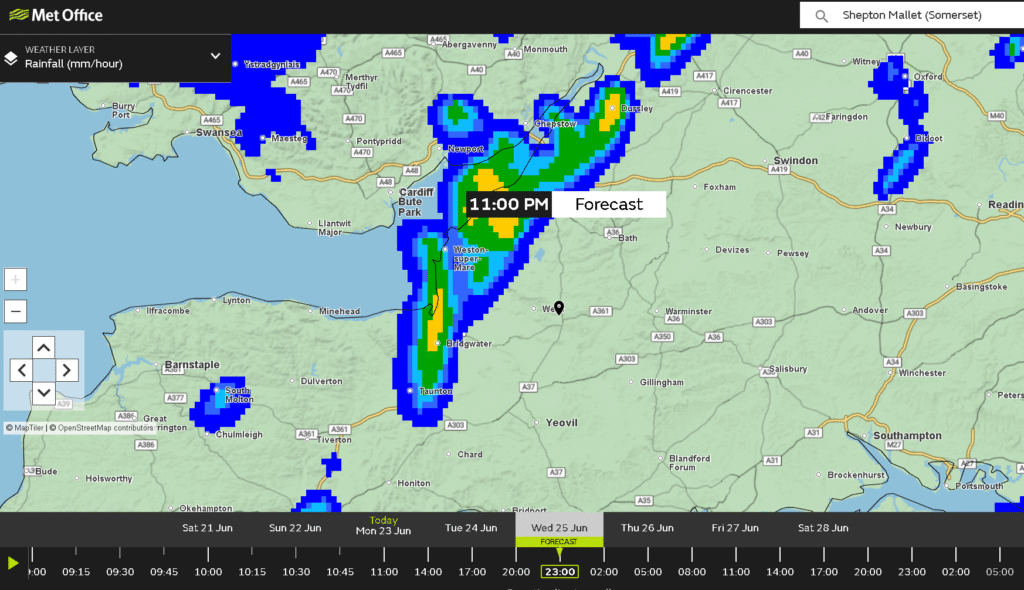Play the rainfall forecast animation

pyautogui.click(x=13, y=563)
